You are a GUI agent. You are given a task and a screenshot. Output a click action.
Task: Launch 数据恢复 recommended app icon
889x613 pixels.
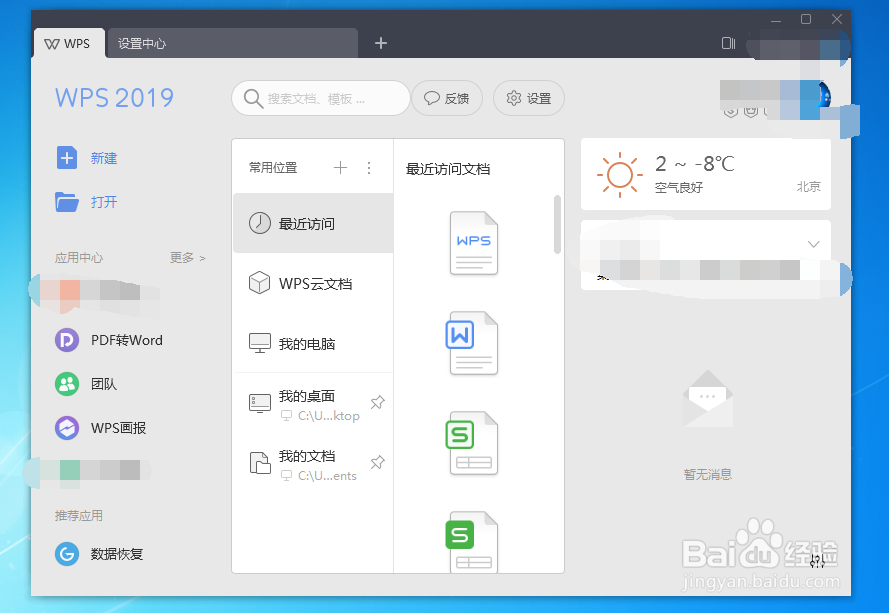coord(67,553)
